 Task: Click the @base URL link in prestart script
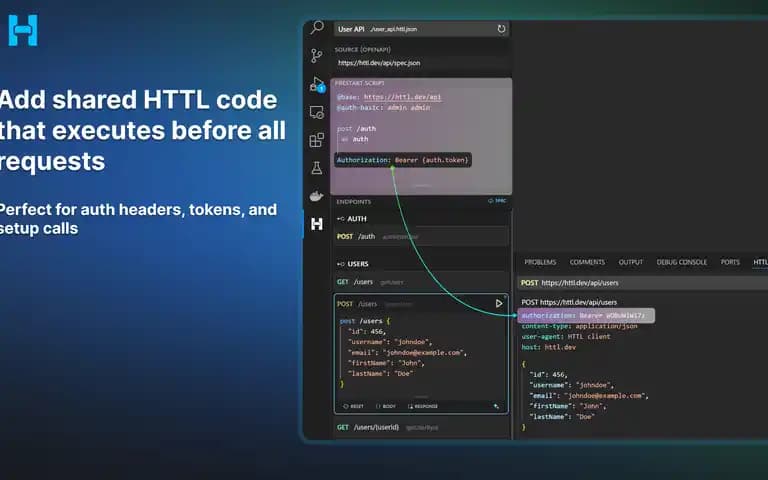[x=403, y=97]
